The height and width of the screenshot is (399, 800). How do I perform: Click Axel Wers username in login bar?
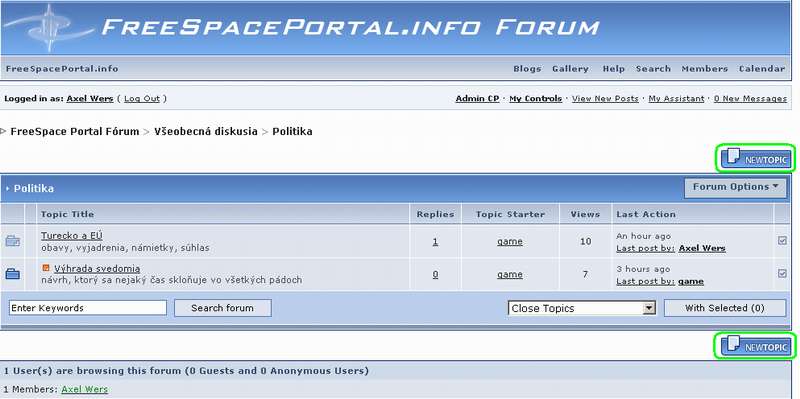pyautogui.click(x=90, y=99)
